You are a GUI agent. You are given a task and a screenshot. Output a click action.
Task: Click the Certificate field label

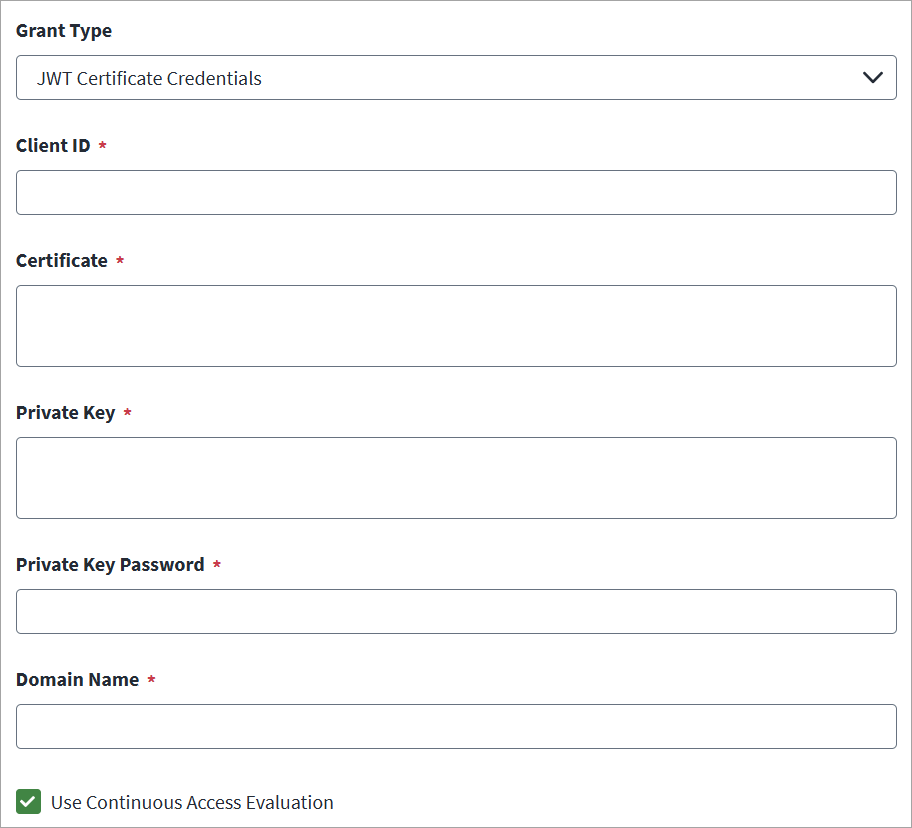pos(62,261)
